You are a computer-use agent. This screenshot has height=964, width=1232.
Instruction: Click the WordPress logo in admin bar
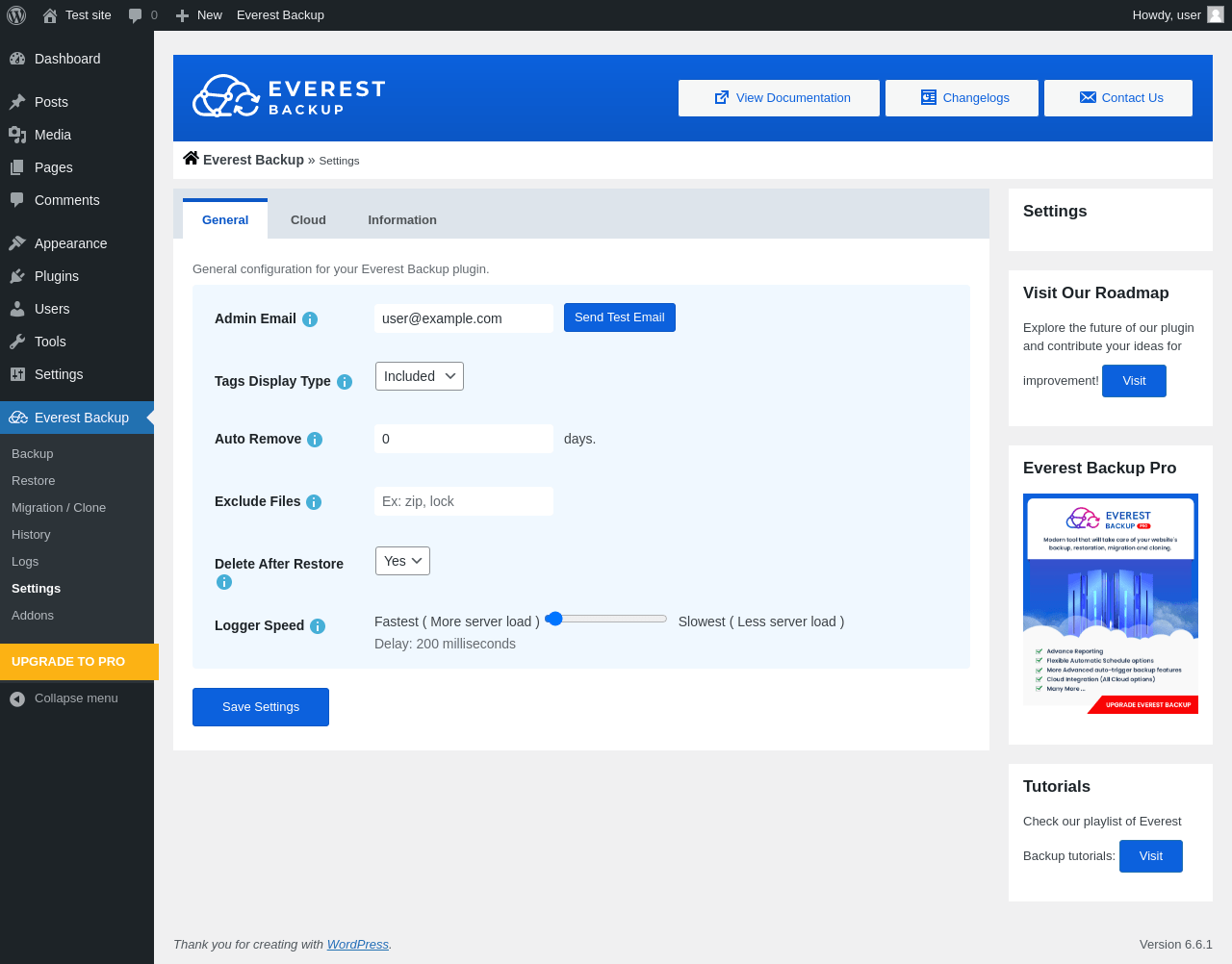[x=16, y=15]
